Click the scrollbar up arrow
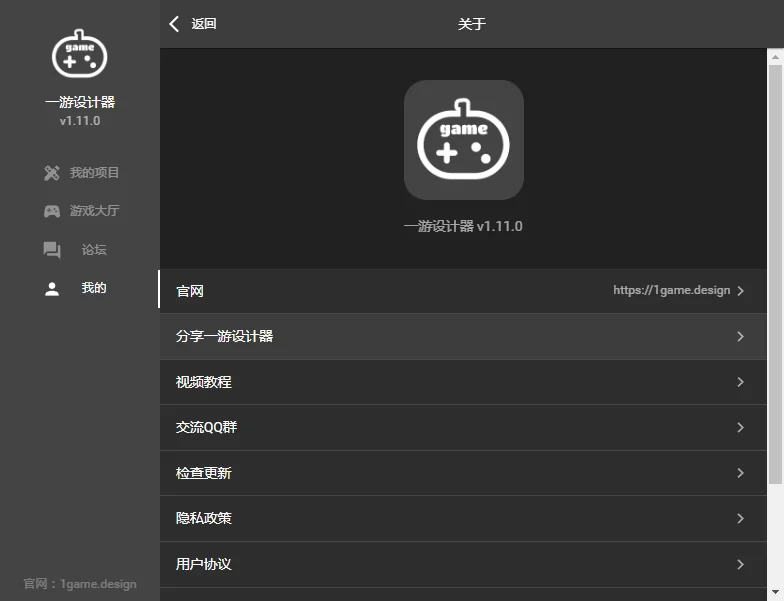 tap(775, 56)
